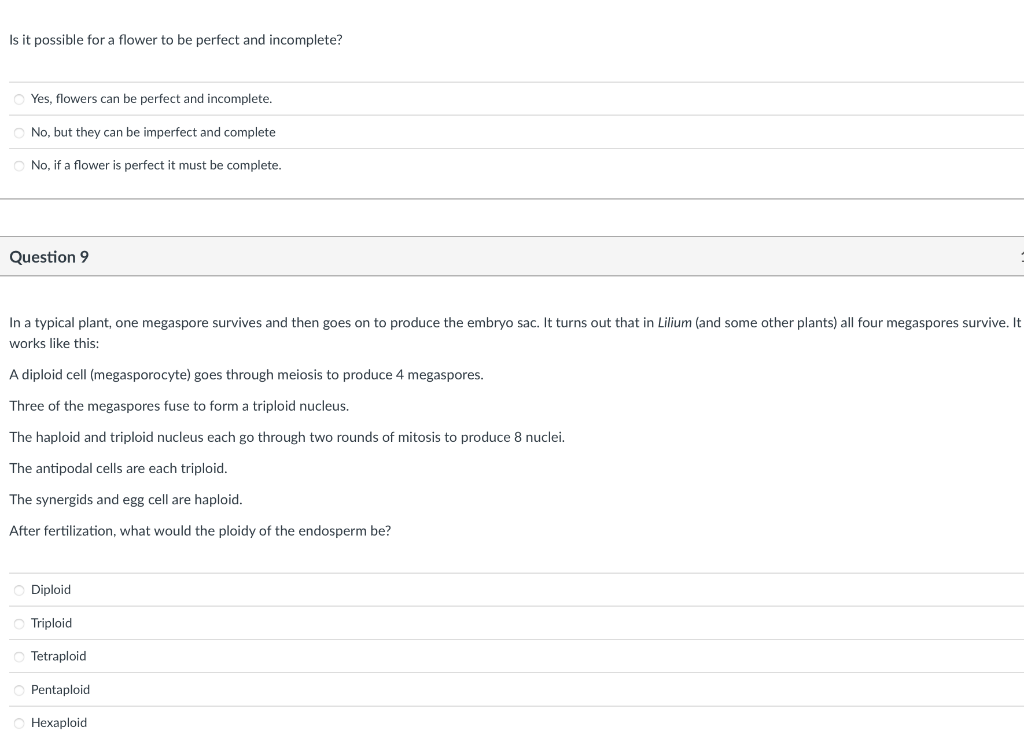This screenshot has height=742, width=1024.
Task: Click the 'Question 9' header title
Action: tap(49, 257)
